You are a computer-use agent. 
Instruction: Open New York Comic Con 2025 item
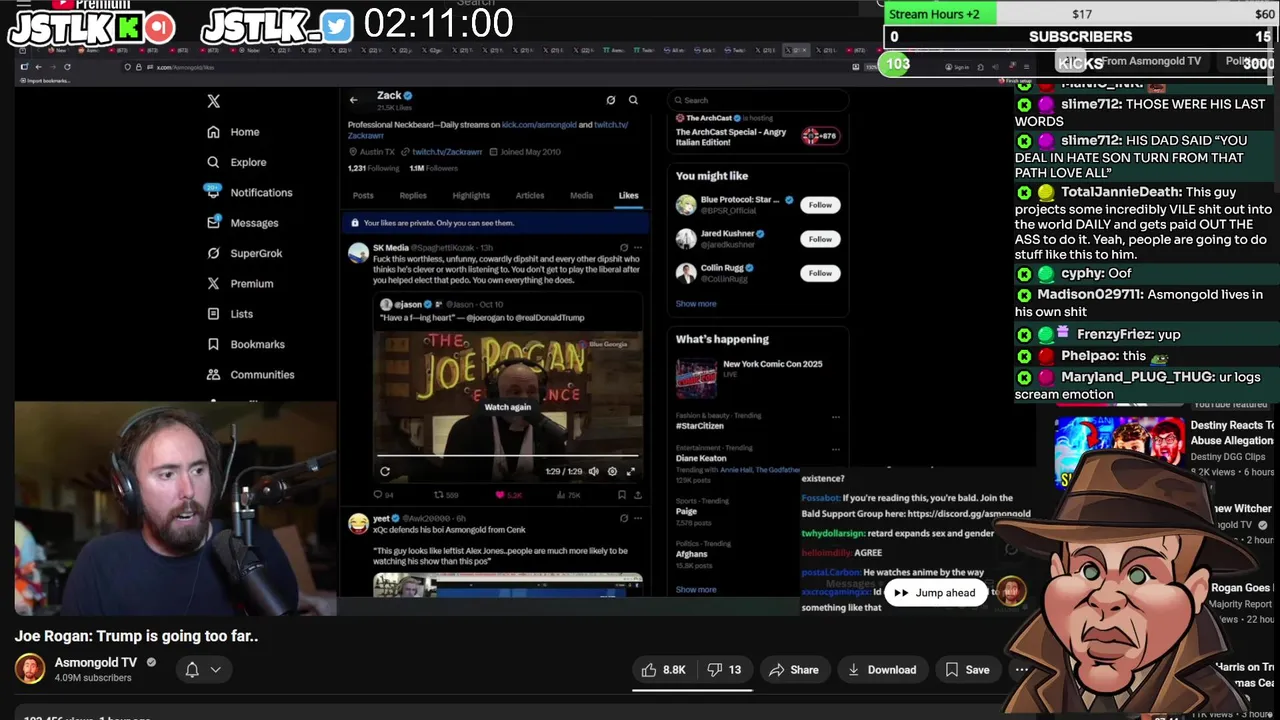[757, 377]
